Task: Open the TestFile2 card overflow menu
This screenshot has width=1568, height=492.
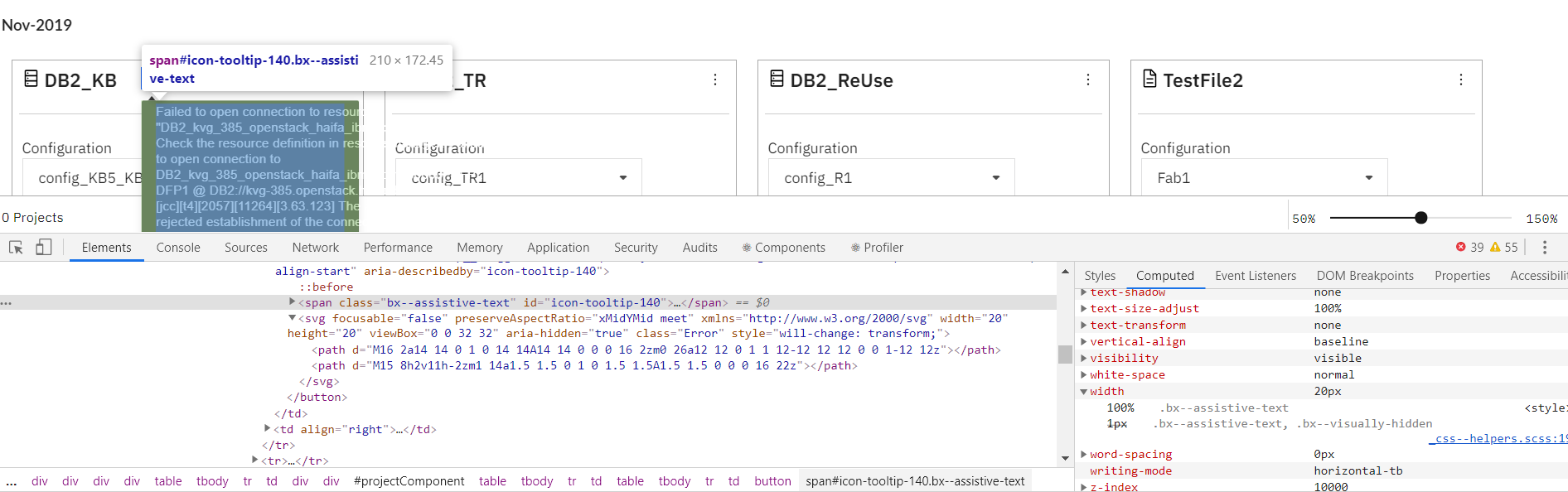Action: [x=1461, y=80]
